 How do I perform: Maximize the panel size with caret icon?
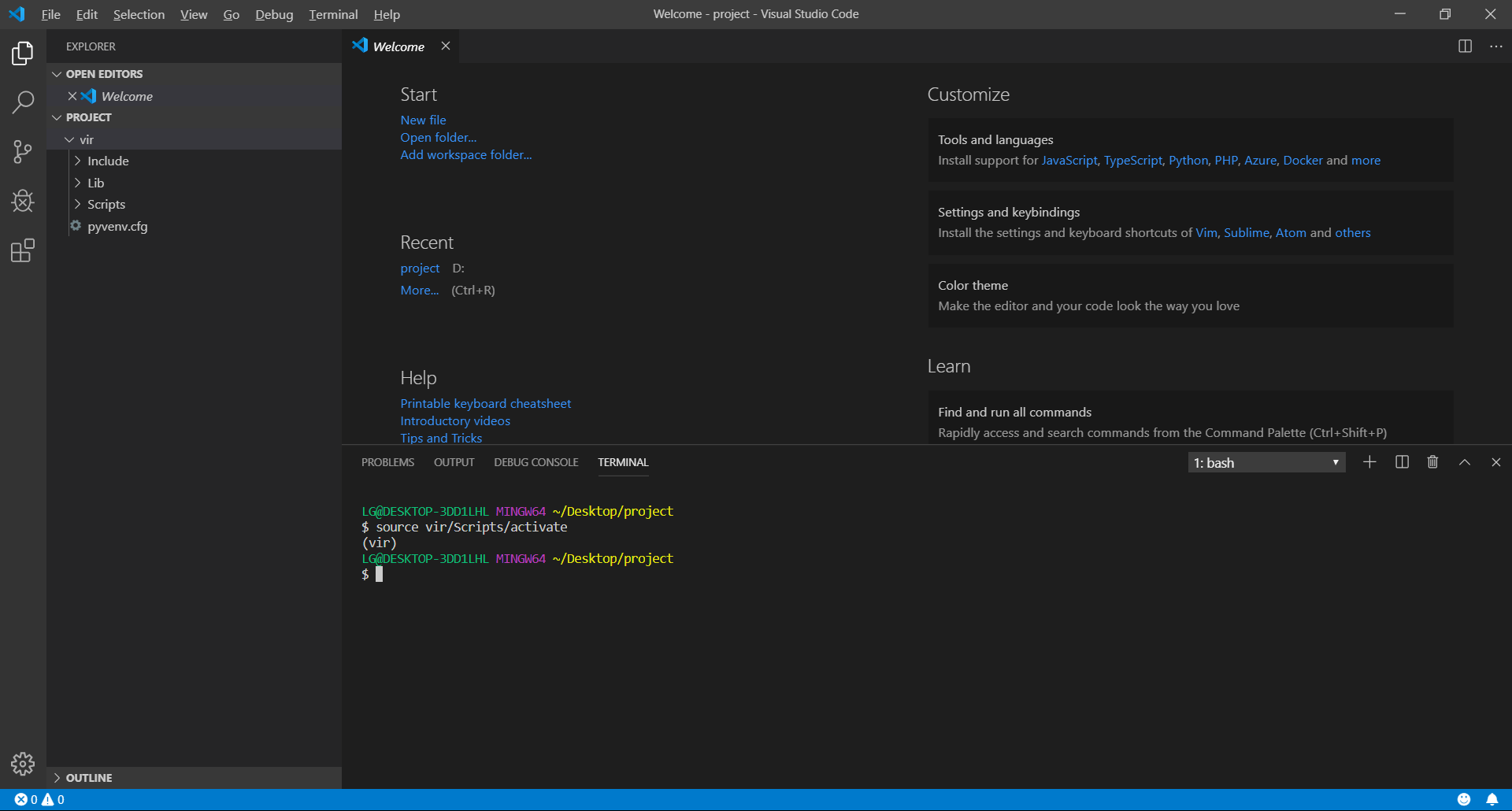coord(1465,462)
